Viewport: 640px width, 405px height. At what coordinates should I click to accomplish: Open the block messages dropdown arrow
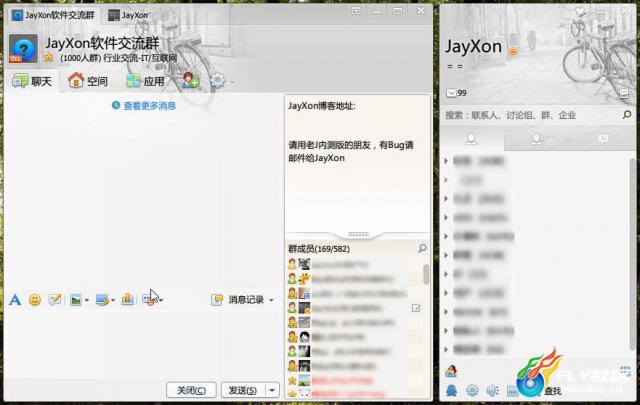pos(161,300)
